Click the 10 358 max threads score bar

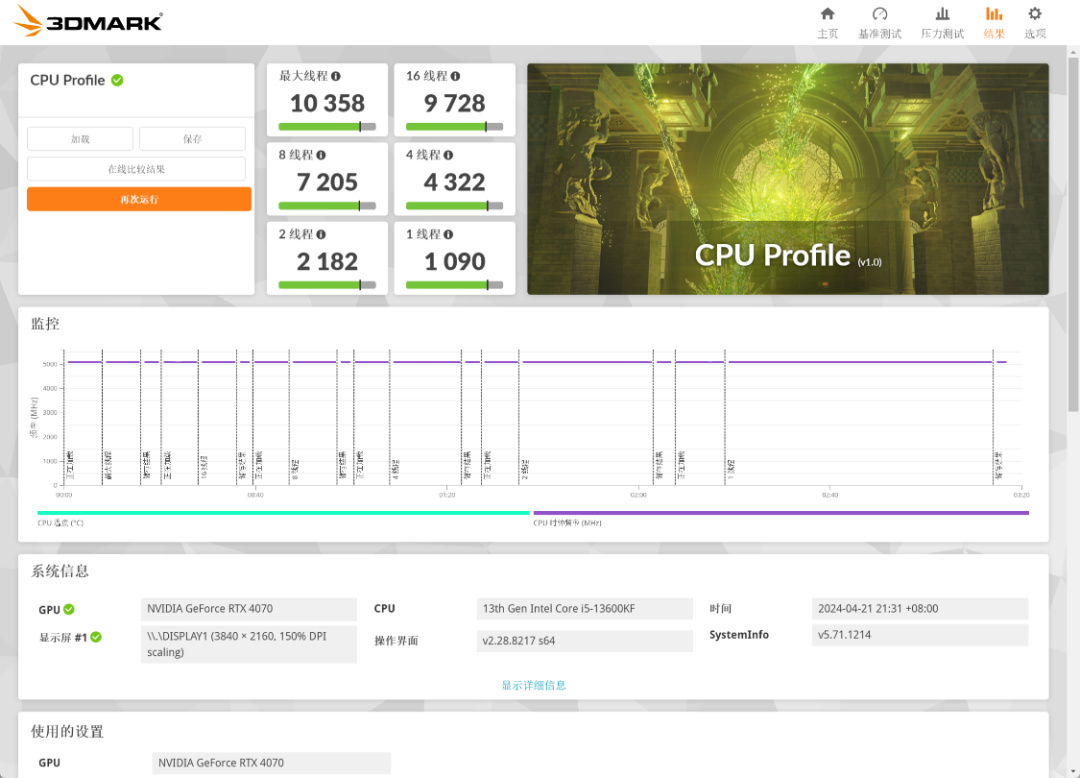(327, 127)
